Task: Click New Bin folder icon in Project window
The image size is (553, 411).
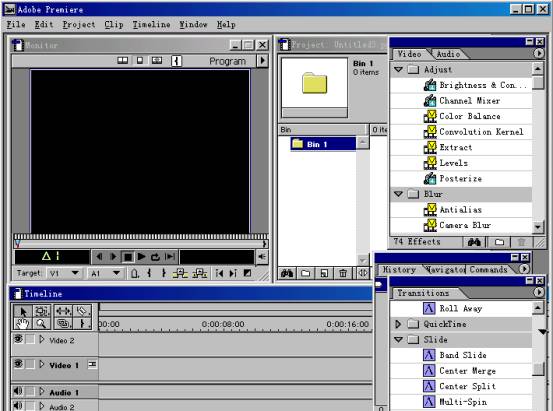Action: 305,273
